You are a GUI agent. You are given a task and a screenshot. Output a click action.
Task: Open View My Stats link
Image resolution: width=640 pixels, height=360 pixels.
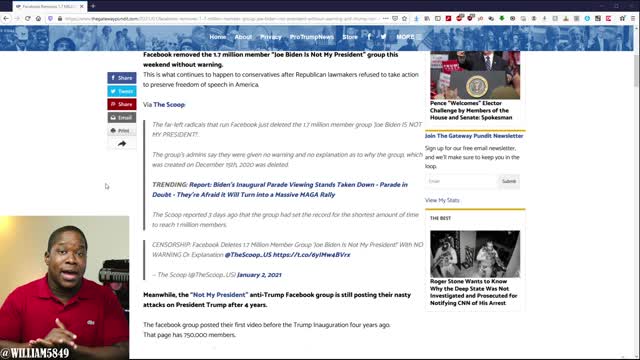click(x=442, y=200)
